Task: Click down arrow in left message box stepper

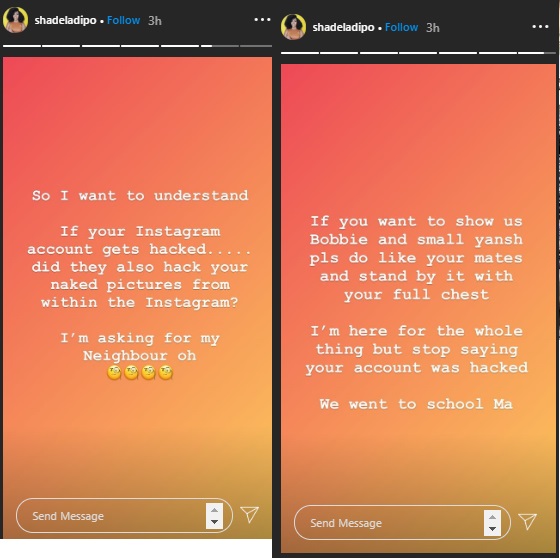Action: (214, 522)
